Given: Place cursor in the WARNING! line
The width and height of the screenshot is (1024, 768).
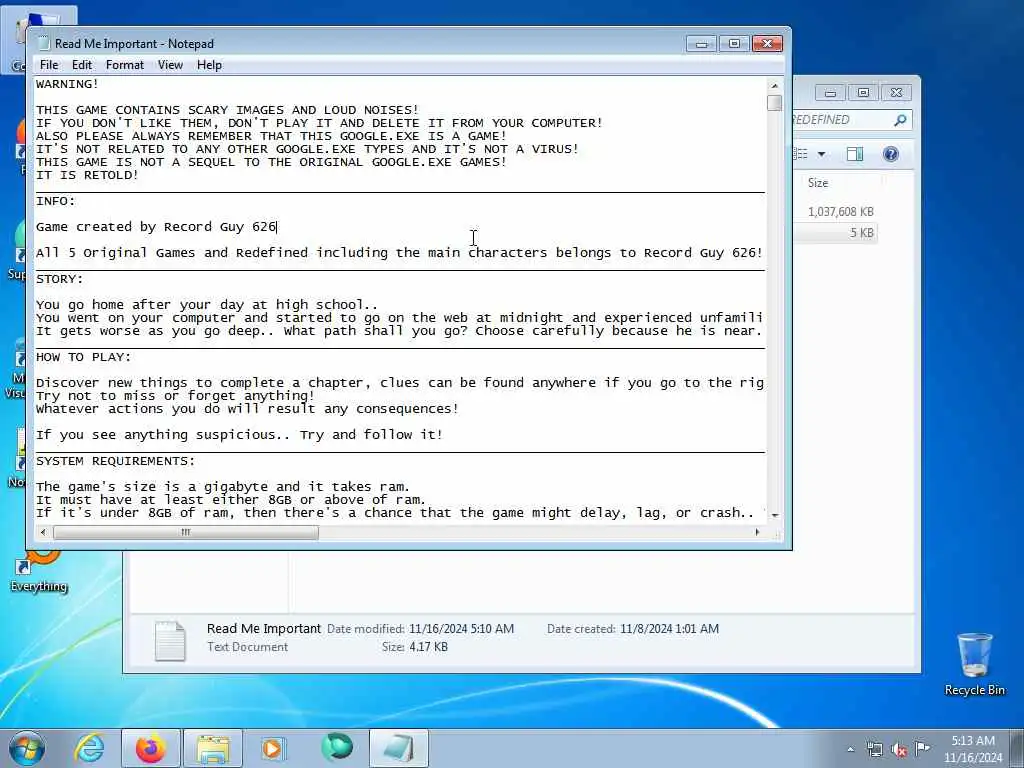Looking at the screenshot, I should pos(67,84).
